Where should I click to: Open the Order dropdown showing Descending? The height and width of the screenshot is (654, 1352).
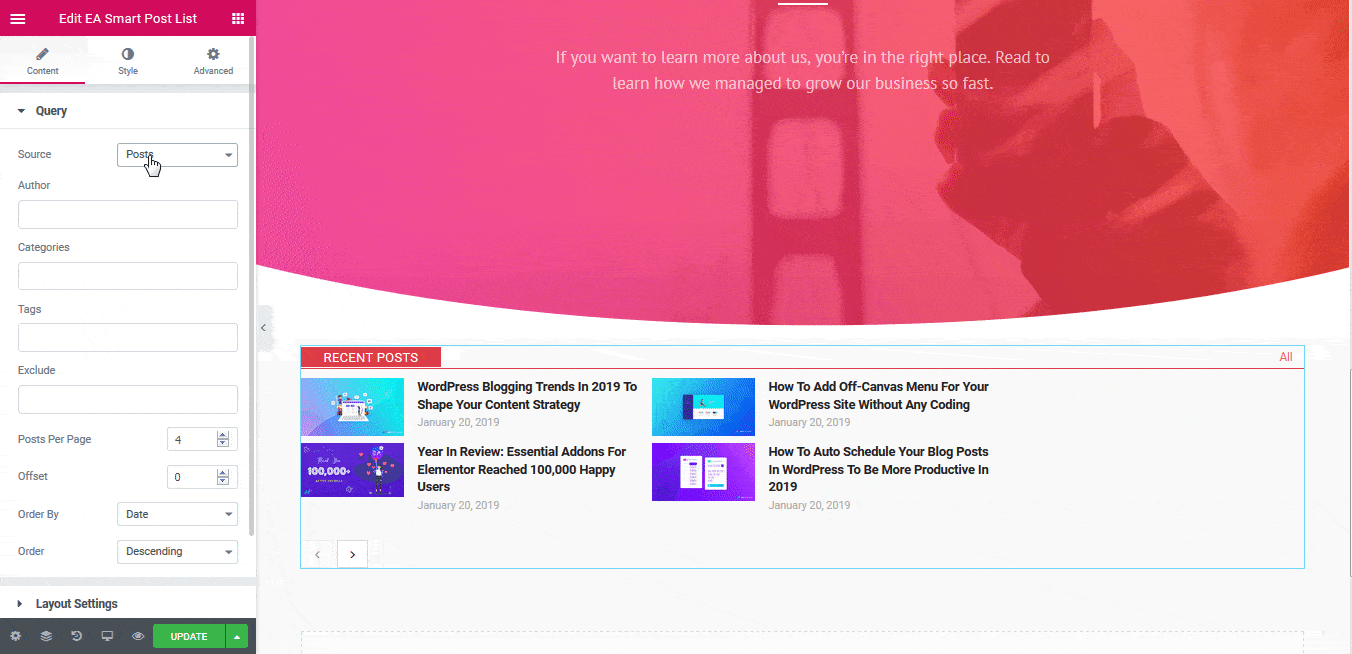[177, 551]
